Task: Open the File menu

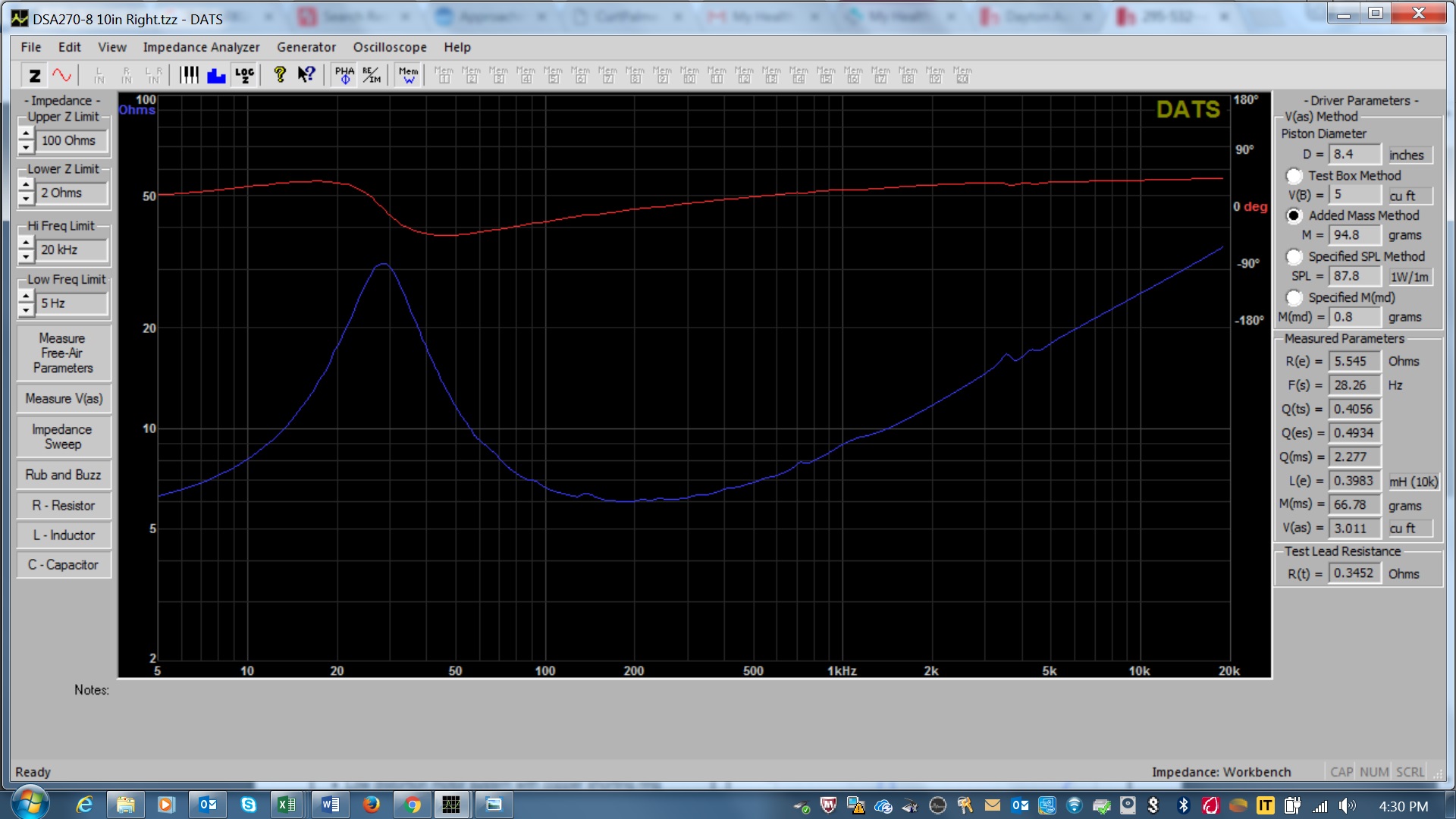Action: [x=31, y=47]
